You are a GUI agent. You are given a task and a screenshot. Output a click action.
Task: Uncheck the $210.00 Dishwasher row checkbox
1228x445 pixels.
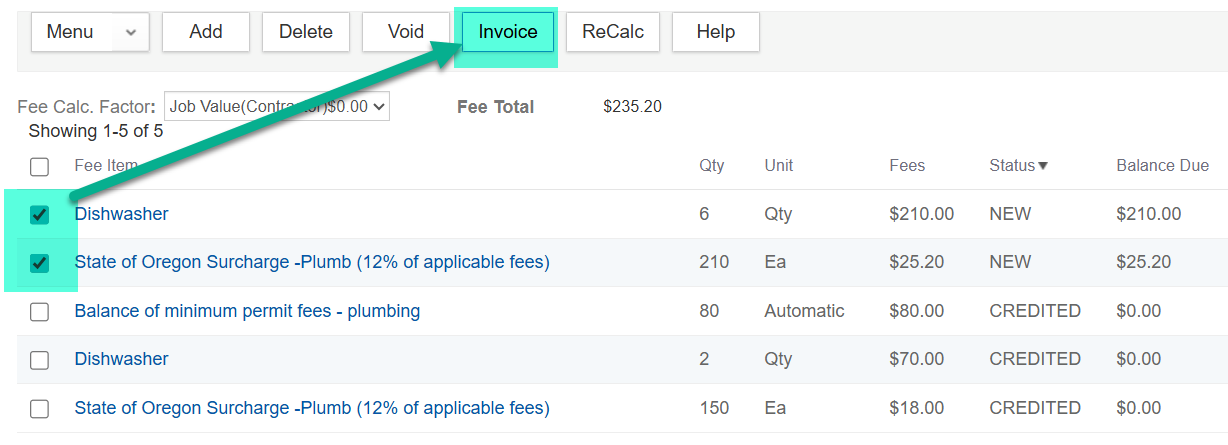pos(40,215)
